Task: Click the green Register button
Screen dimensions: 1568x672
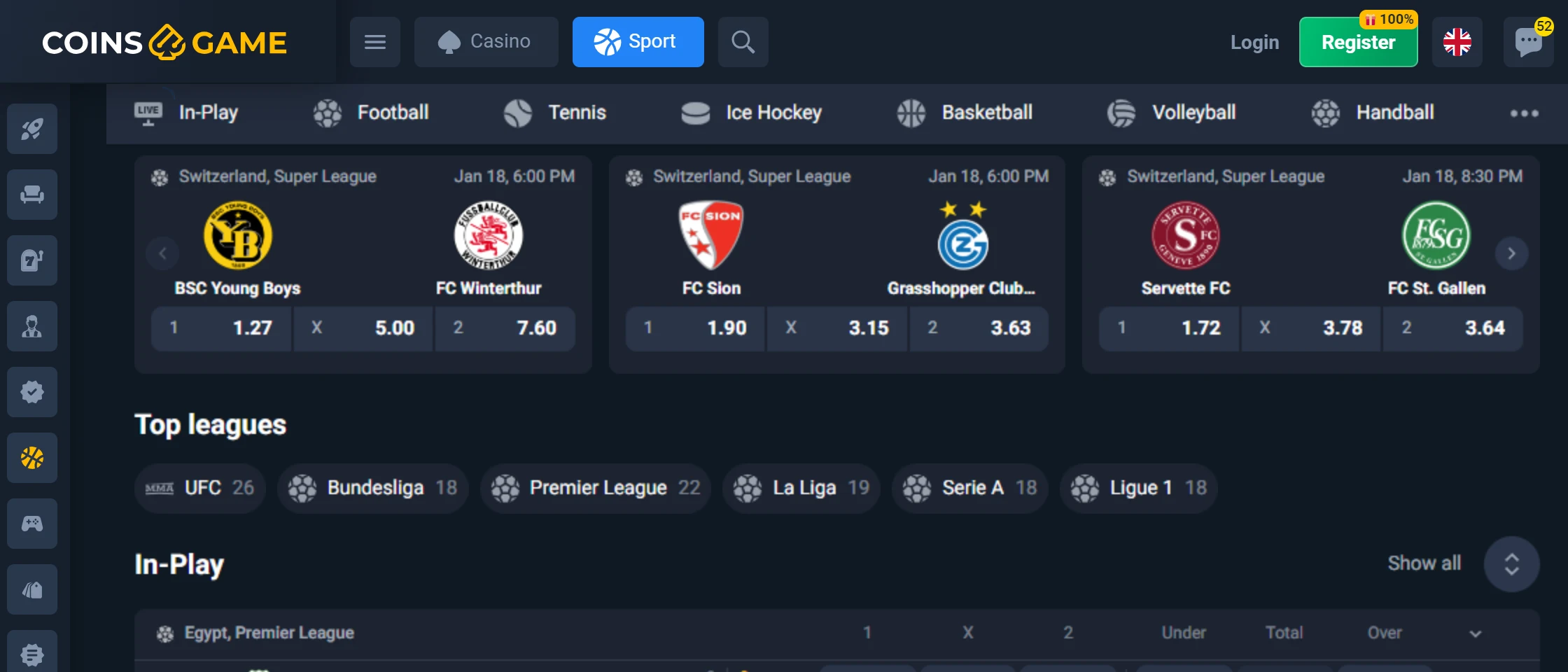Action: [1359, 42]
